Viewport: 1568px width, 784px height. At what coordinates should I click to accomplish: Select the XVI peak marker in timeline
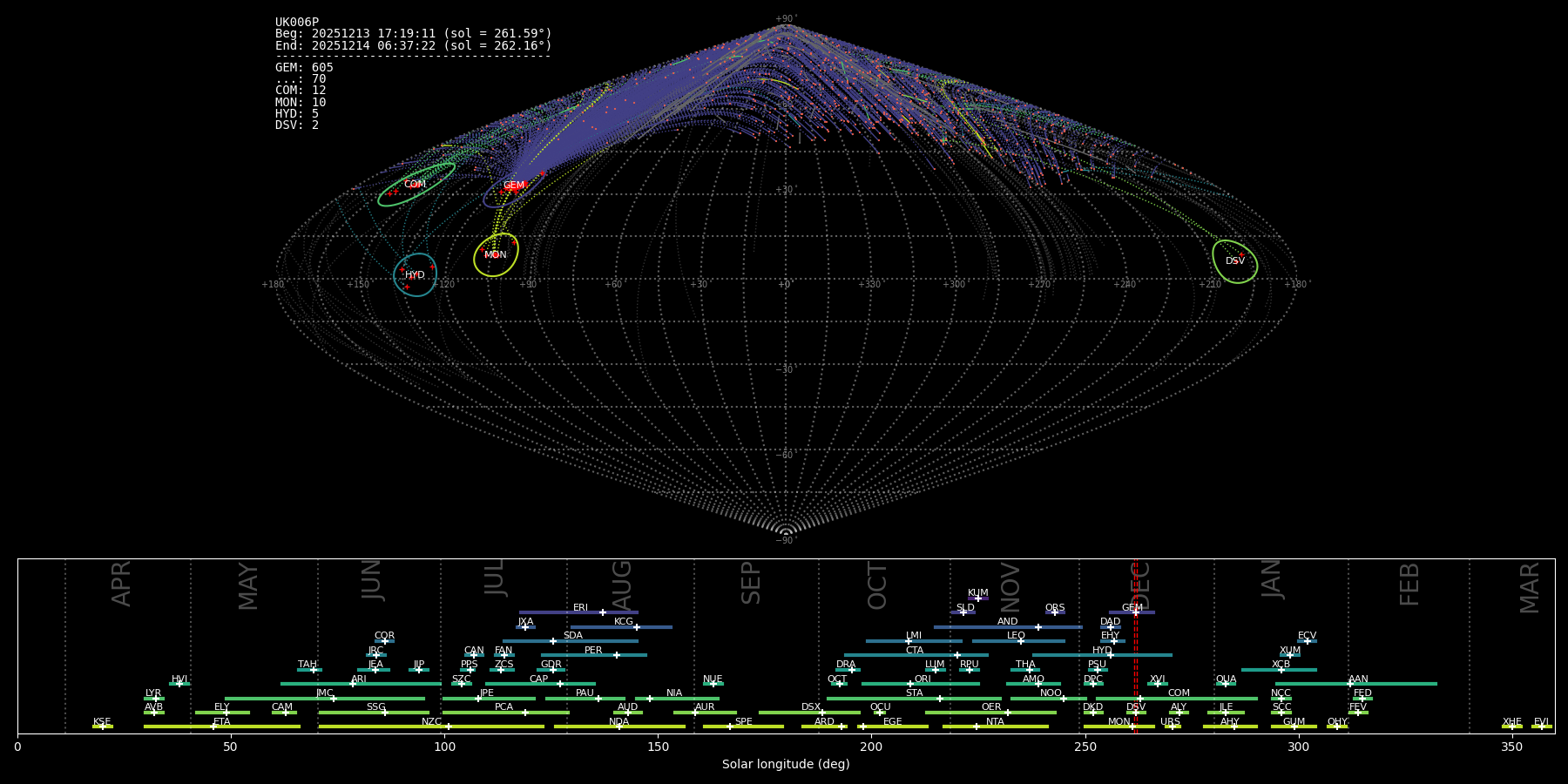tap(1157, 684)
